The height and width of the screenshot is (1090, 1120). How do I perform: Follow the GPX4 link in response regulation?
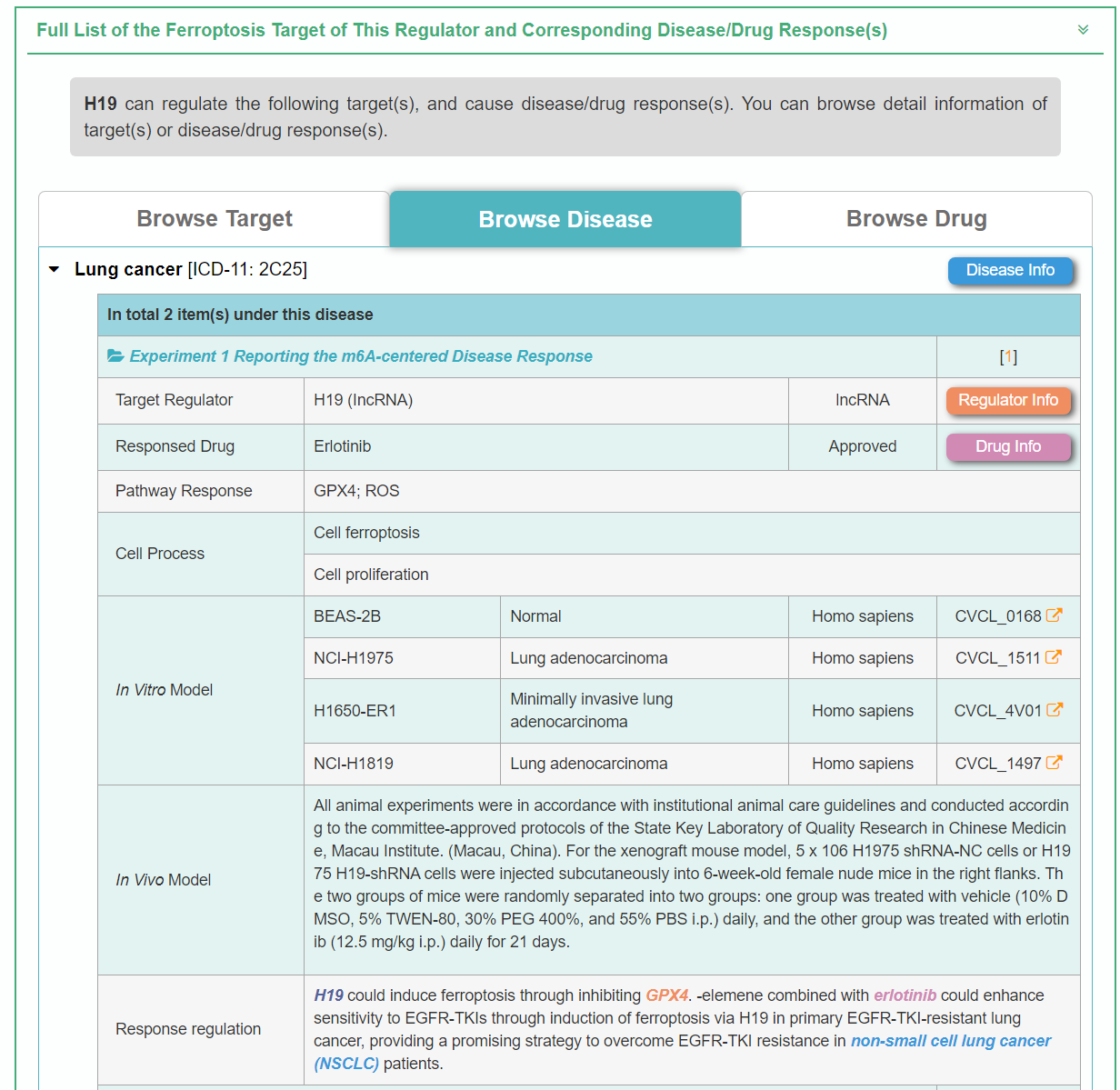pos(666,995)
